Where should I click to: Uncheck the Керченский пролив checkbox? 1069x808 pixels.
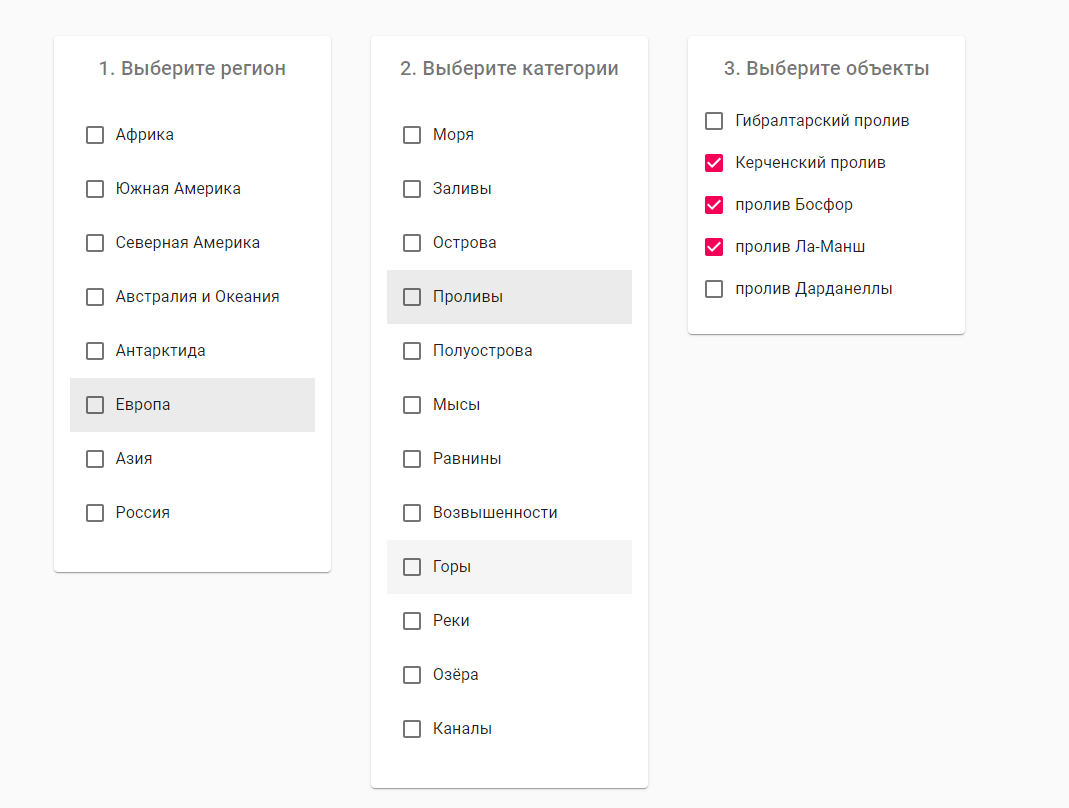(714, 163)
